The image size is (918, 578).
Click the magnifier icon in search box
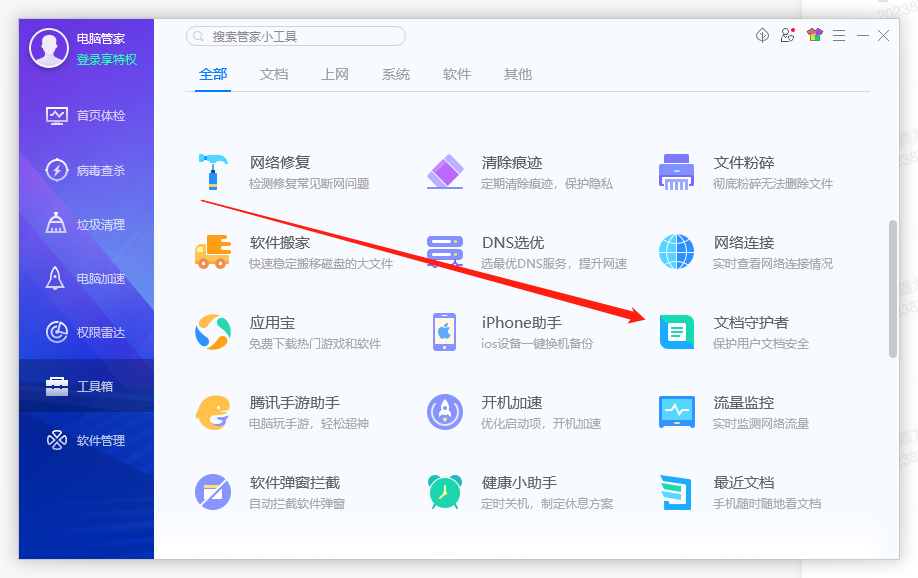[x=198, y=36]
